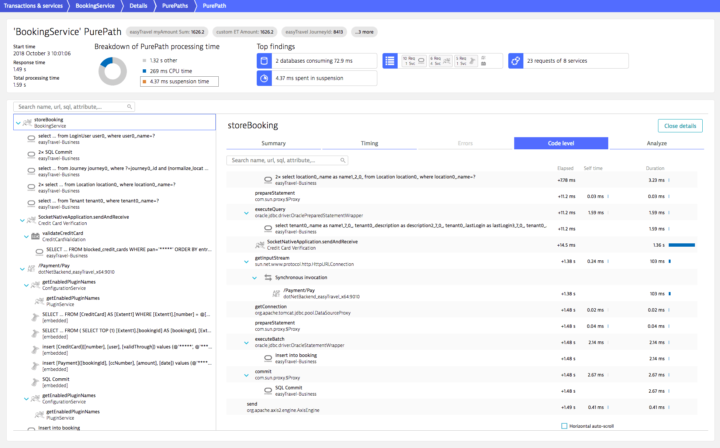The image size is (720, 448).
Task: Click embedded database icon of SELECT FROM [CreditCard]
Action: [35, 317]
